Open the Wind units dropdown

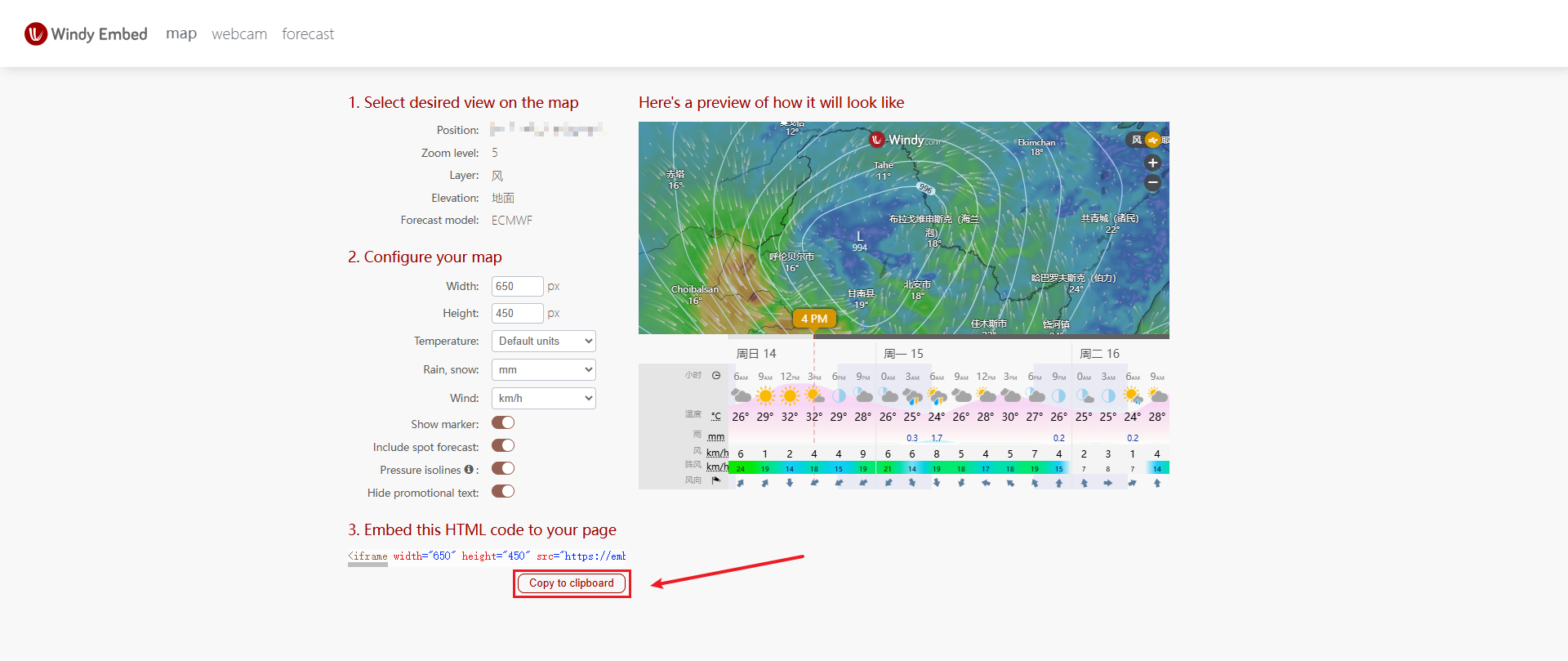tap(543, 399)
